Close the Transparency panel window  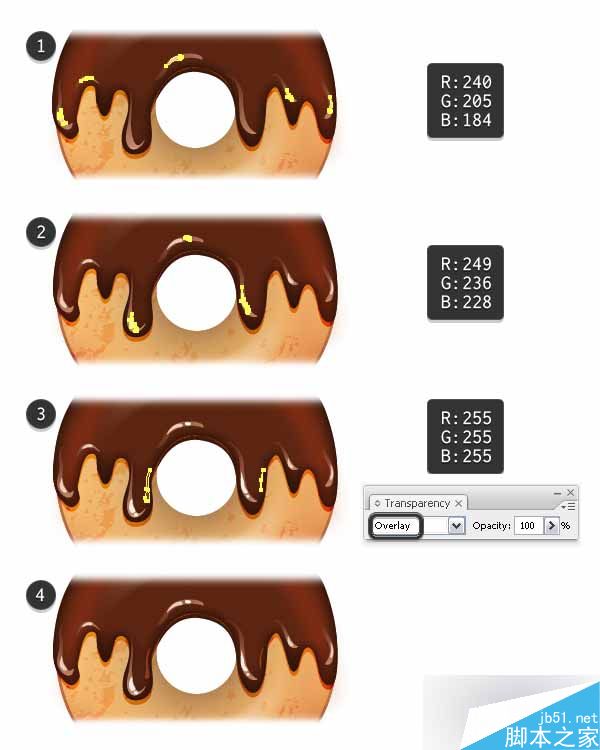[x=570, y=492]
